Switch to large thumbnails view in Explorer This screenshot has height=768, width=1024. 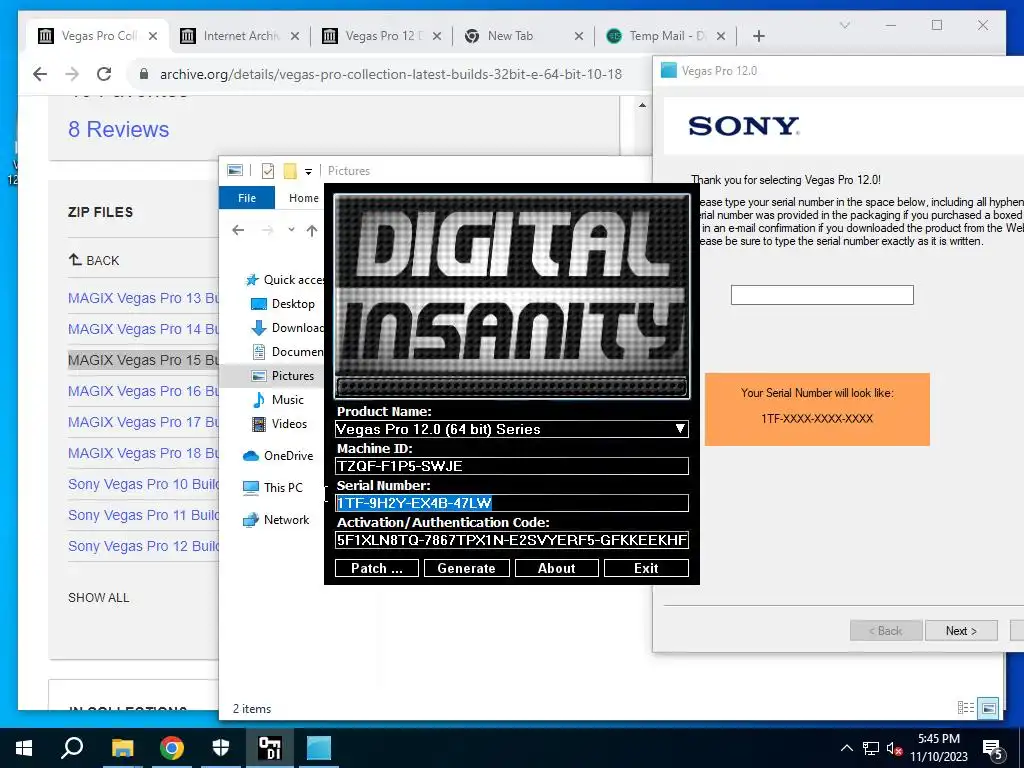[989, 708]
